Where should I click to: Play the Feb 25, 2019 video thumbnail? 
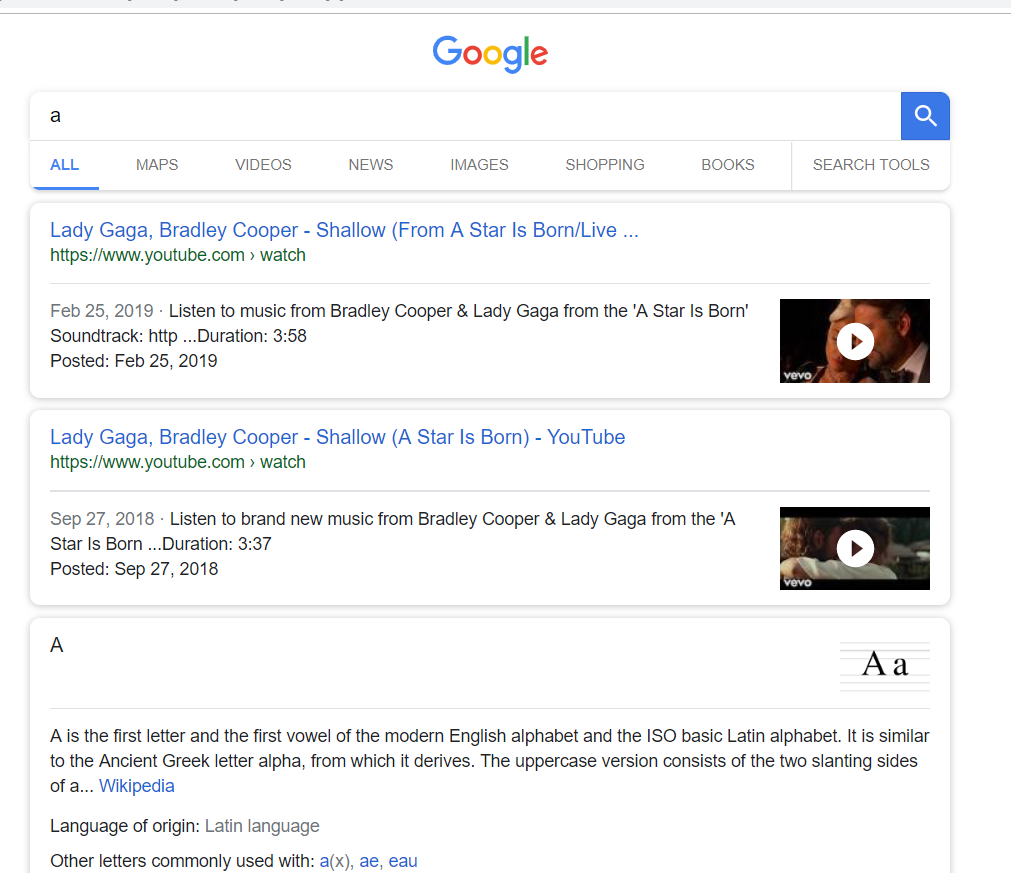[x=854, y=341]
